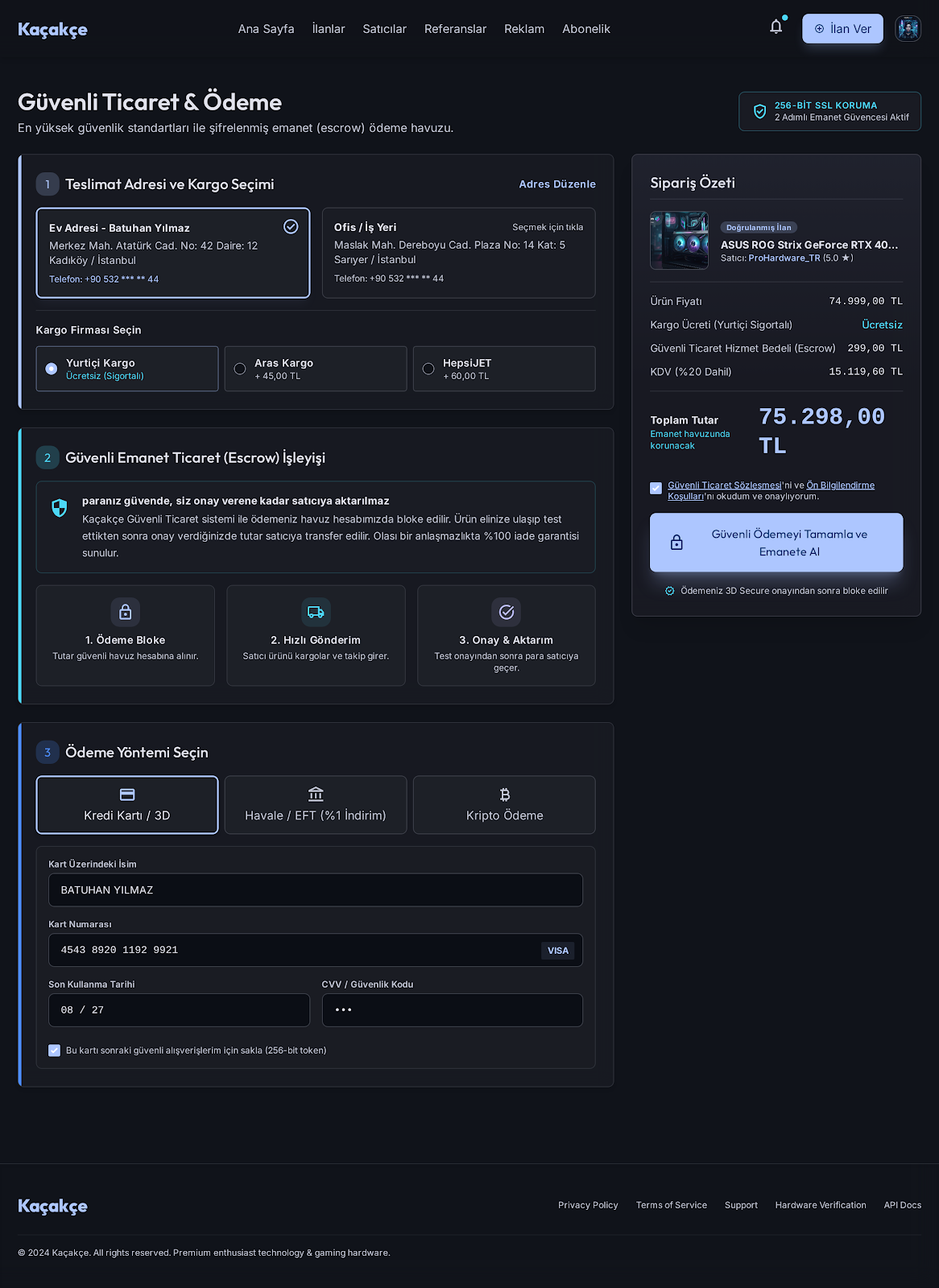Click the 74.999,00 TL product price value
This screenshot has width=939, height=1288.
coord(866,301)
